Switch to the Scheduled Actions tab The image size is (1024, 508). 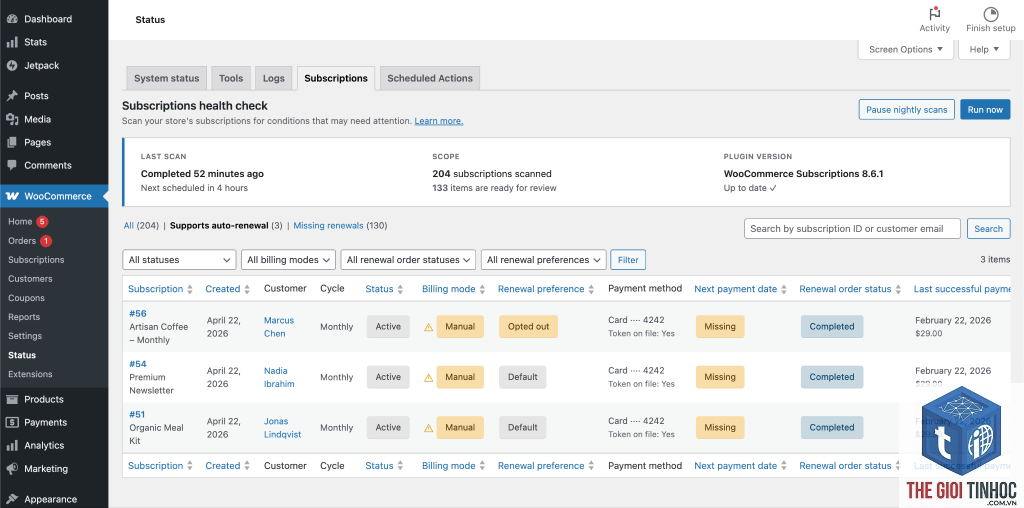point(430,78)
